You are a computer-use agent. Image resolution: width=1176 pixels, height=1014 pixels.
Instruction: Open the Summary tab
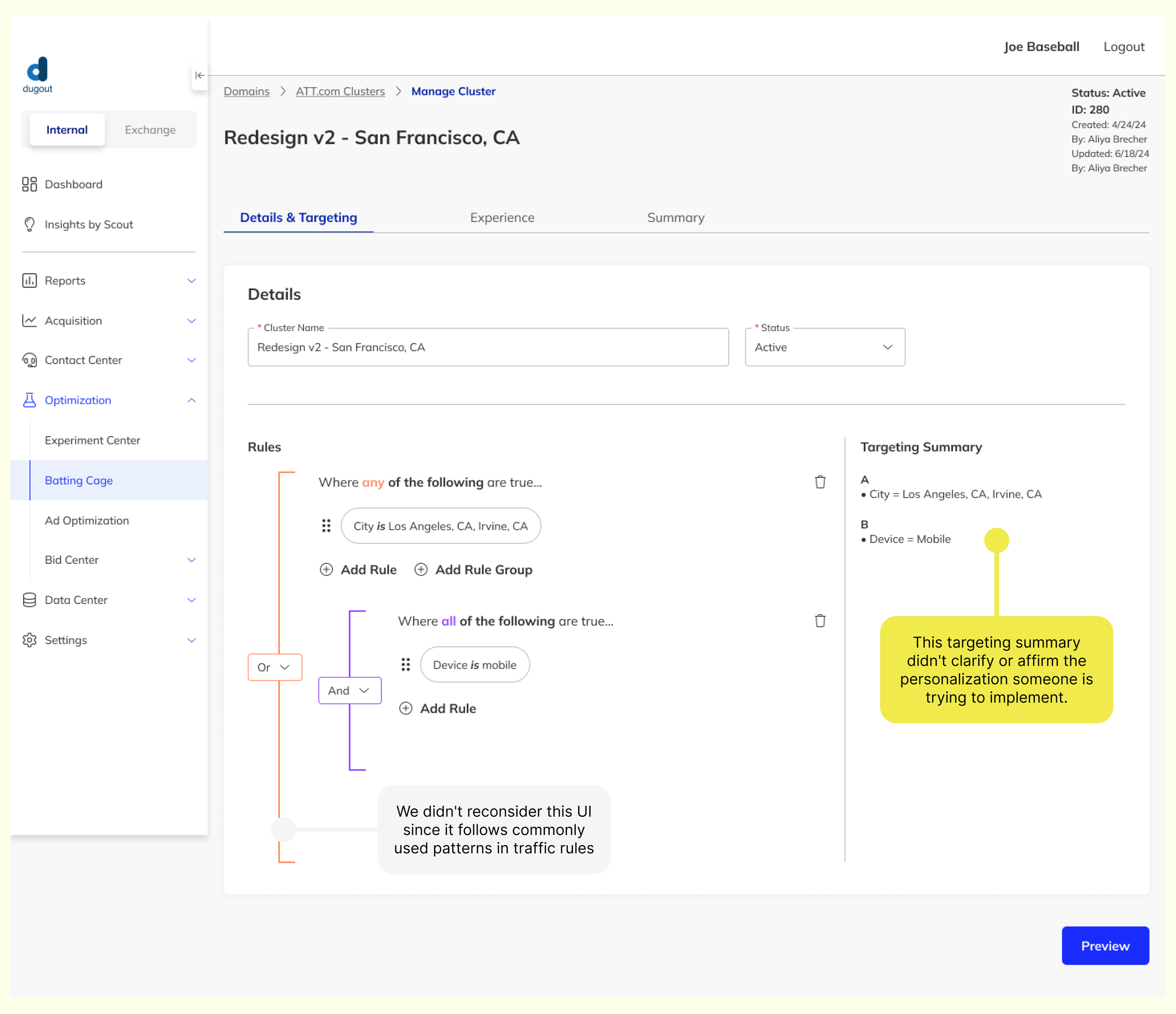coord(675,217)
